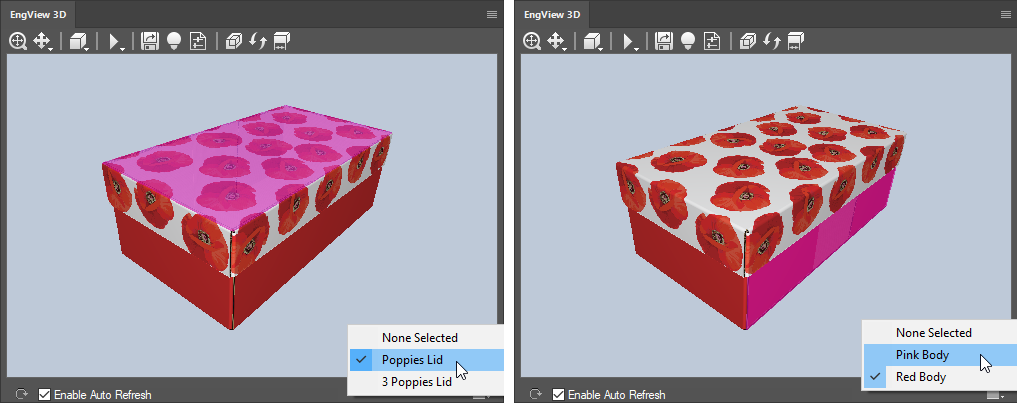Choose None Selected in the left popup

pyautogui.click(x=419, y=338)
